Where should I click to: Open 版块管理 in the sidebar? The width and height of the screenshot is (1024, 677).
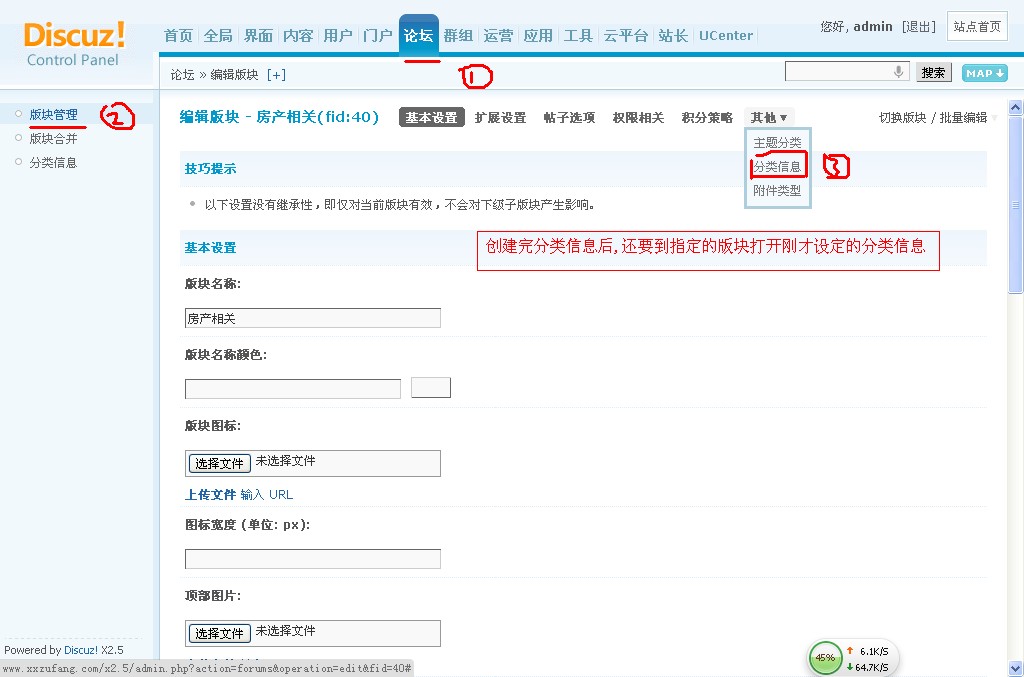[x=54, y=115]
